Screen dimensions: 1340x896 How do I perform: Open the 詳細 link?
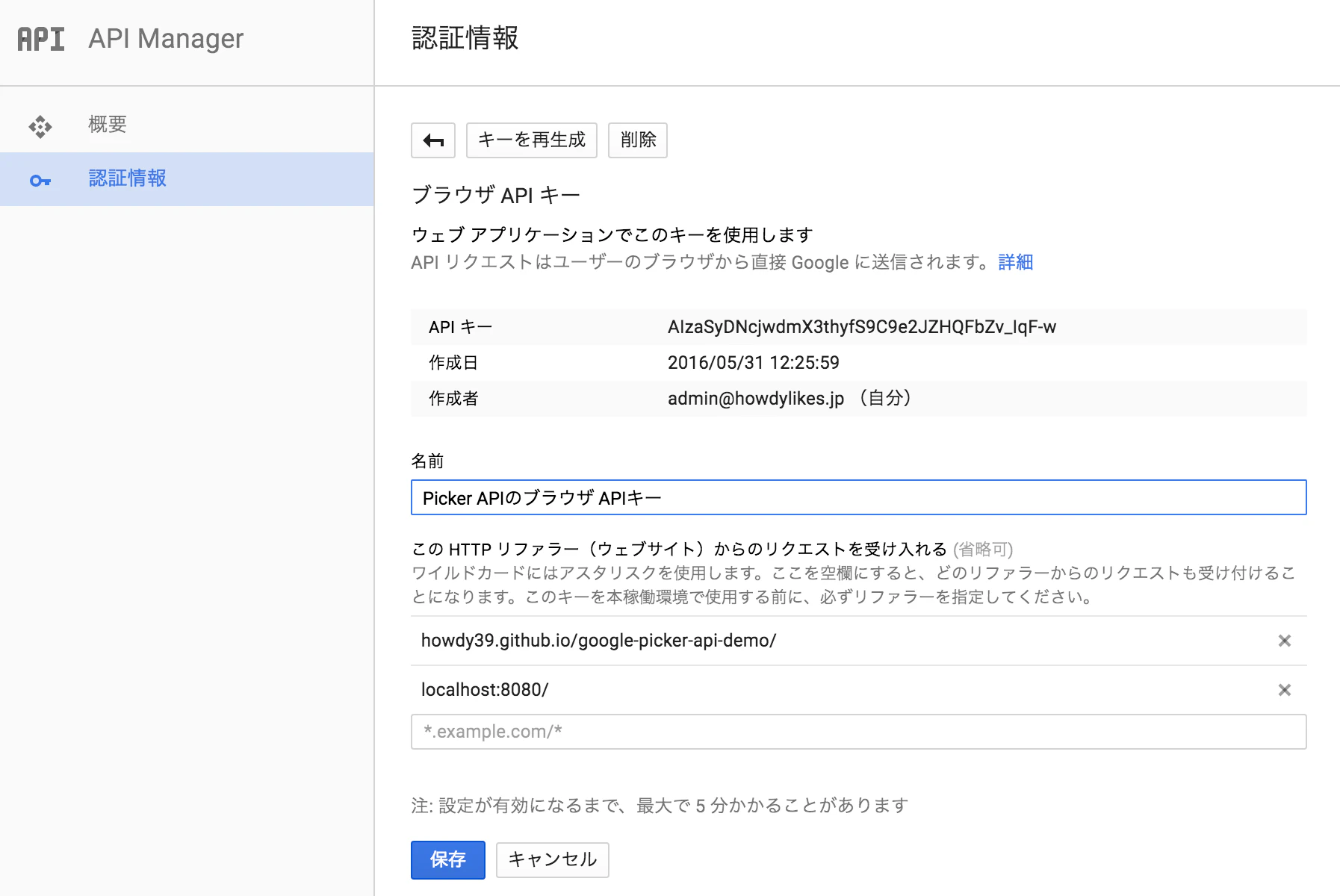[x=1016, y=262]
